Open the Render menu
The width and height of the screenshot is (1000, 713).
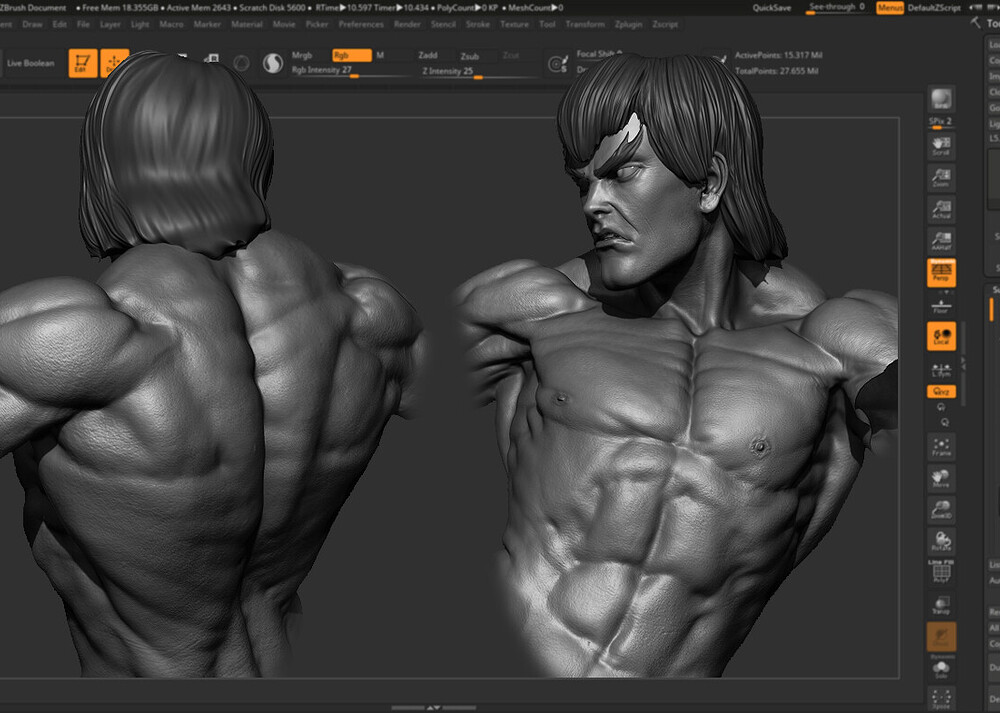407,24
